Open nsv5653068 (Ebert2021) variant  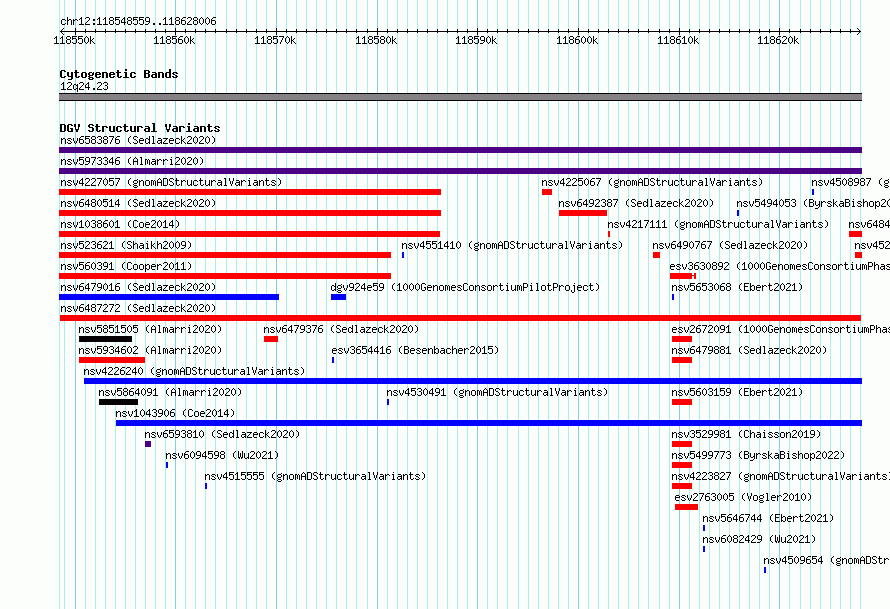point(737,287)
